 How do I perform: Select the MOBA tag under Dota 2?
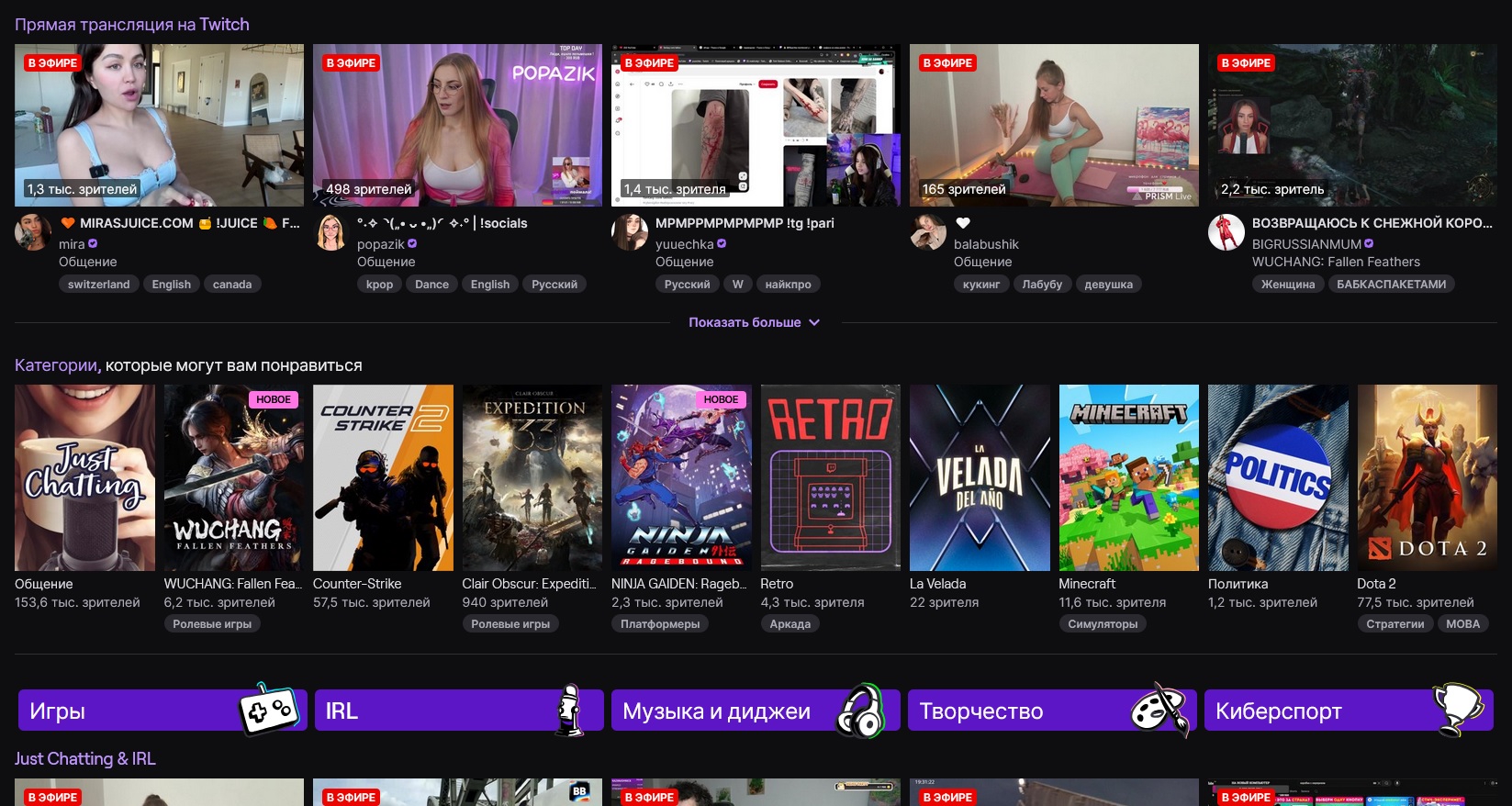click(x=1463, y=624)
